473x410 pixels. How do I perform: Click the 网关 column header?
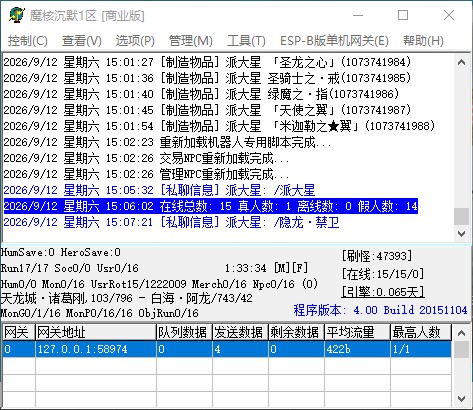pyautogui.click(x=19, y=332)
